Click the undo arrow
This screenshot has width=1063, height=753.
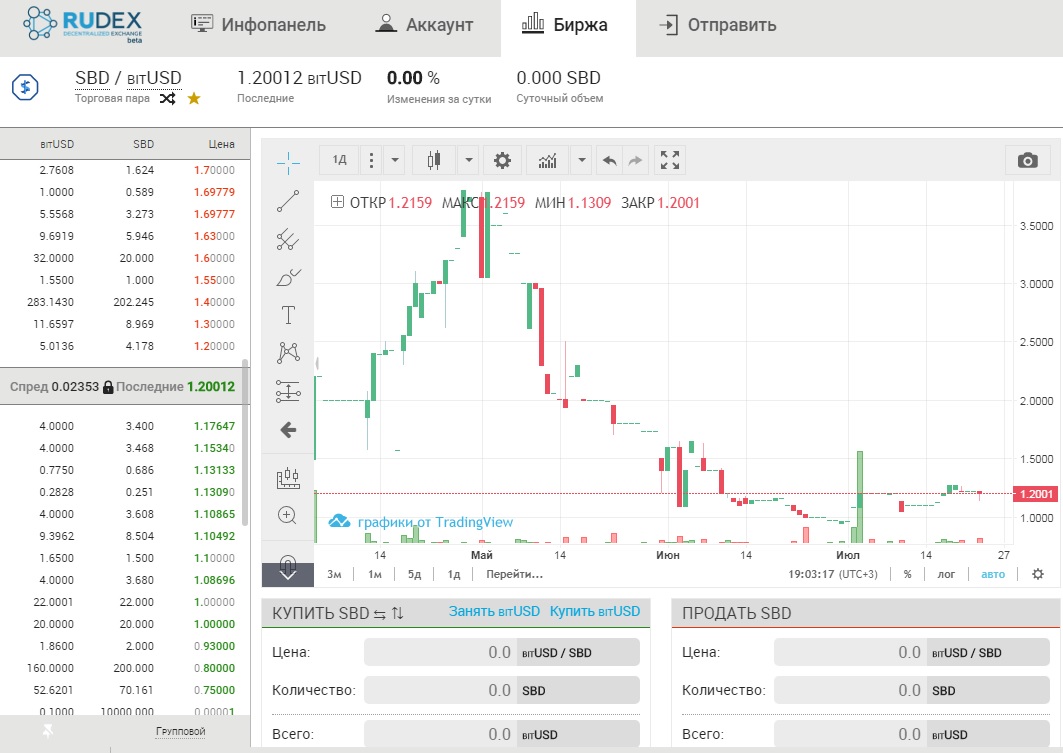[x=609, y=161]
